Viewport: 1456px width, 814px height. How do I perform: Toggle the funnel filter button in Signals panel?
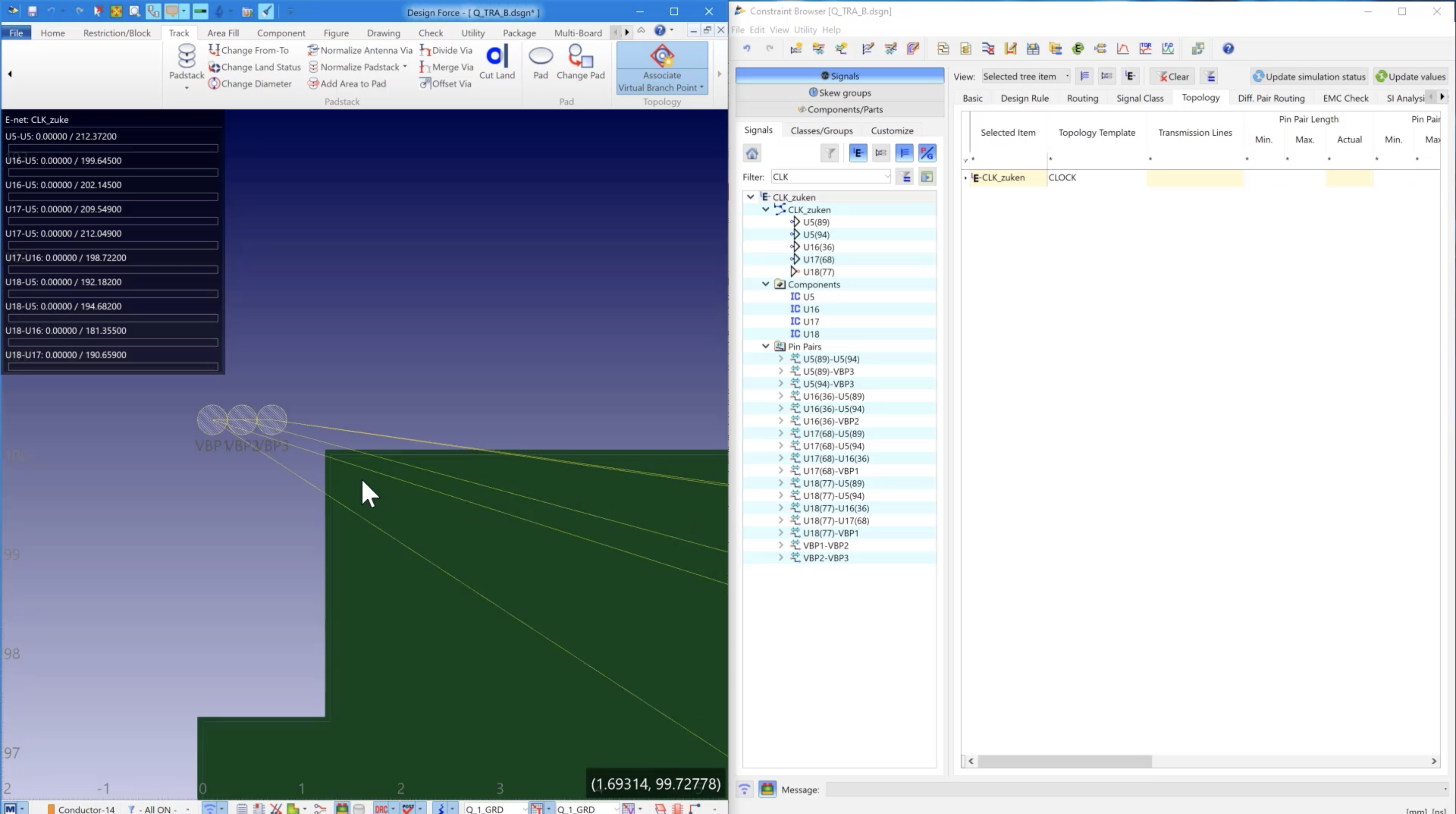(829, 153)
